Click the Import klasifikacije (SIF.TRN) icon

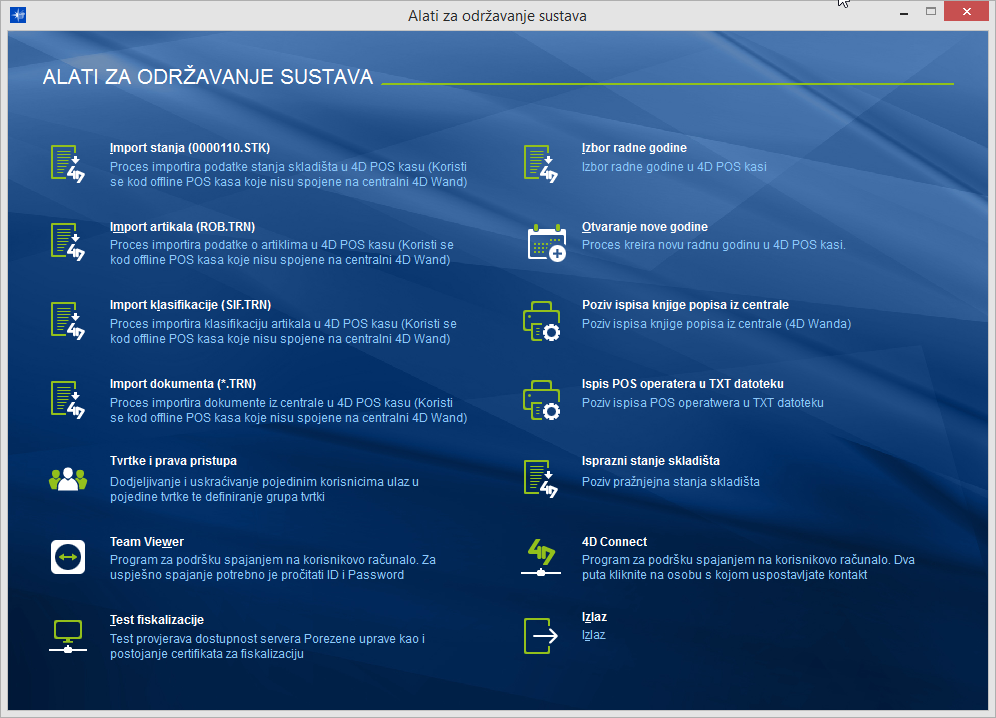(67, 321)
